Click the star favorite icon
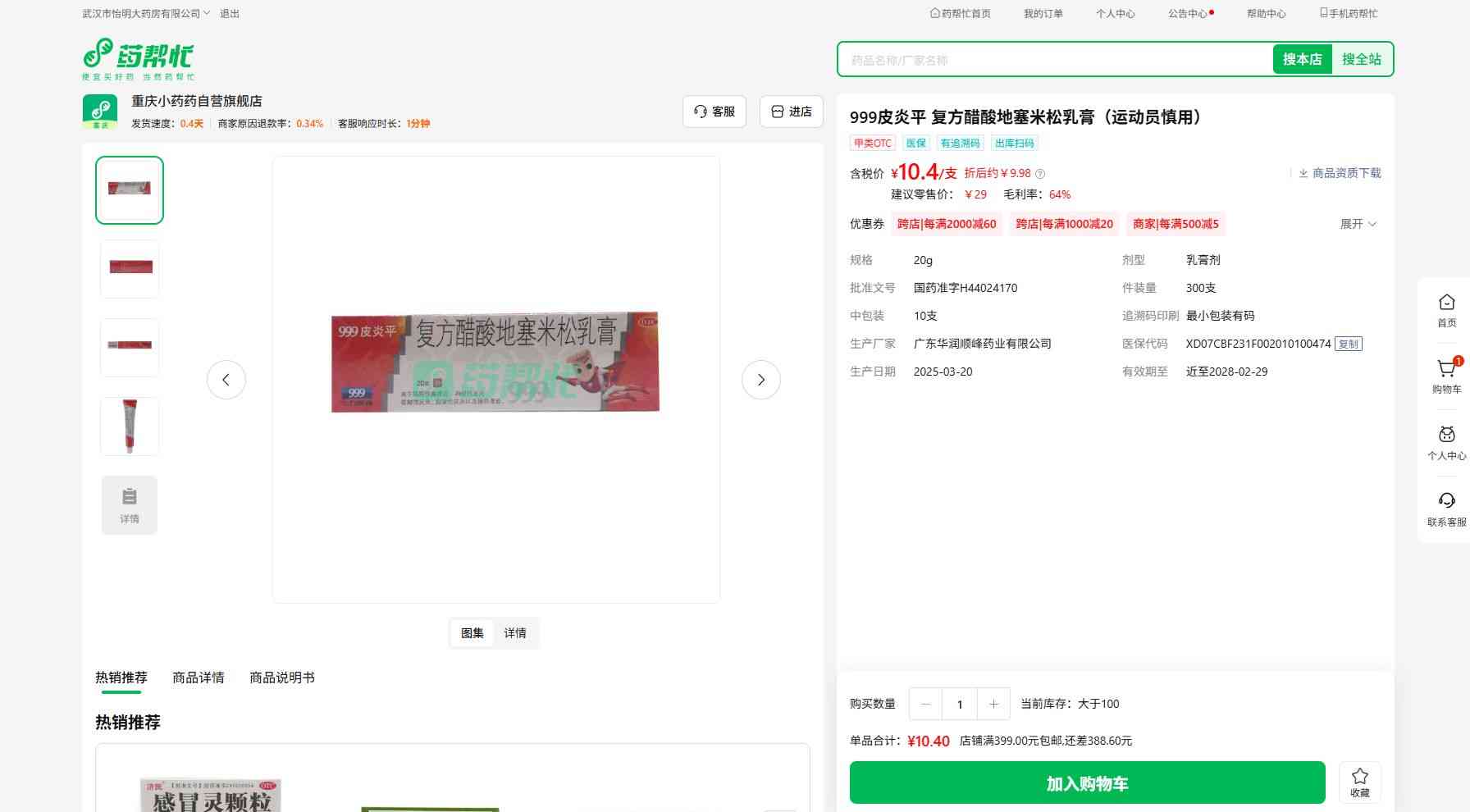Viewport: 1470px width, 812px height. click(1360, 776)
